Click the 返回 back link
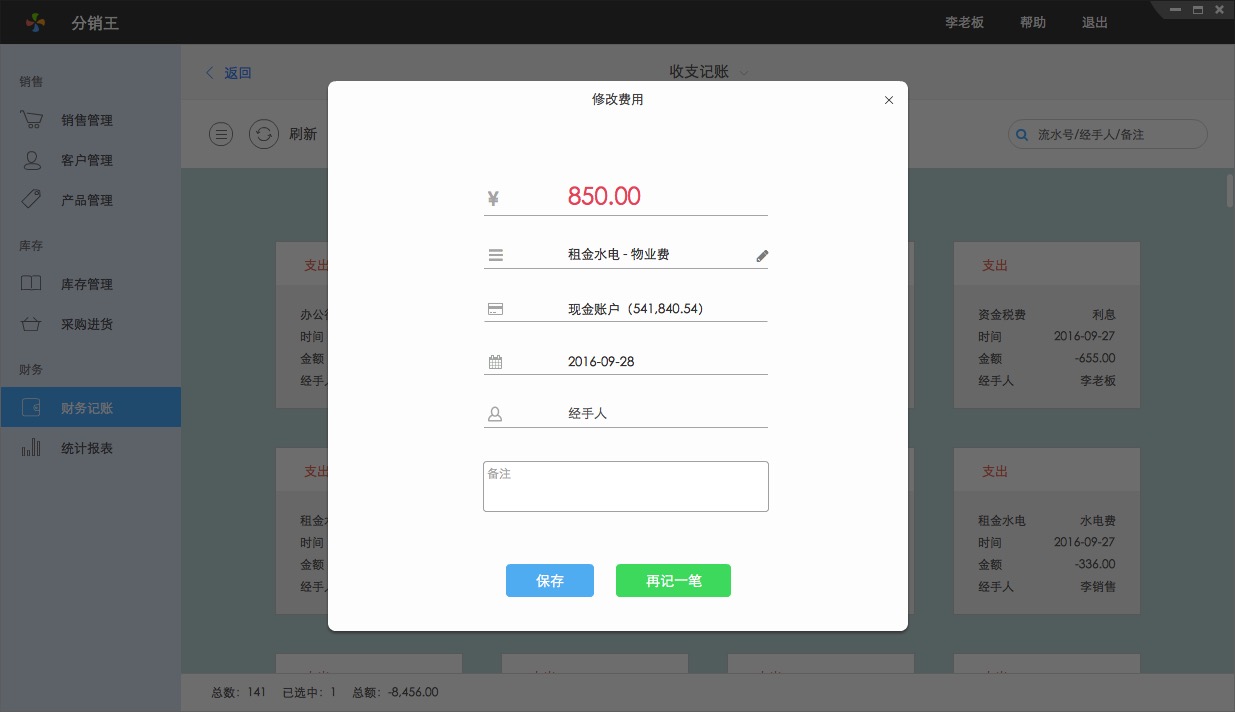 coord(229,73)
